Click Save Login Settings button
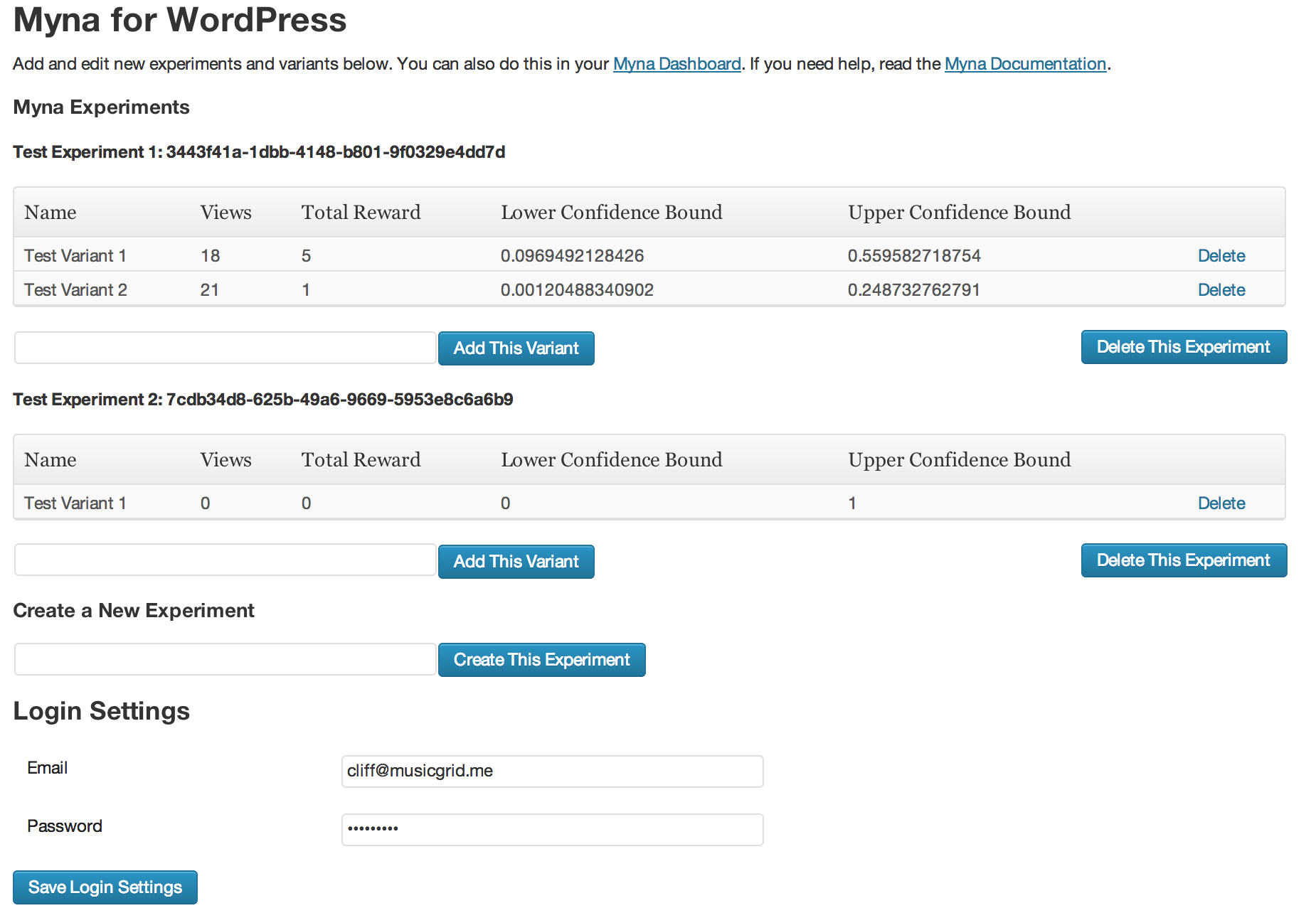The width and height of the screenshot is (1316, 913). click(x=105, y=887)
